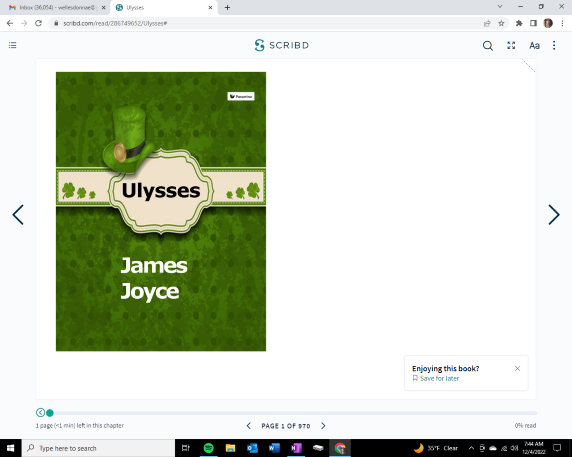Open the Chrome three-dot menu
The image size is (572, 457).
point(562,23)
